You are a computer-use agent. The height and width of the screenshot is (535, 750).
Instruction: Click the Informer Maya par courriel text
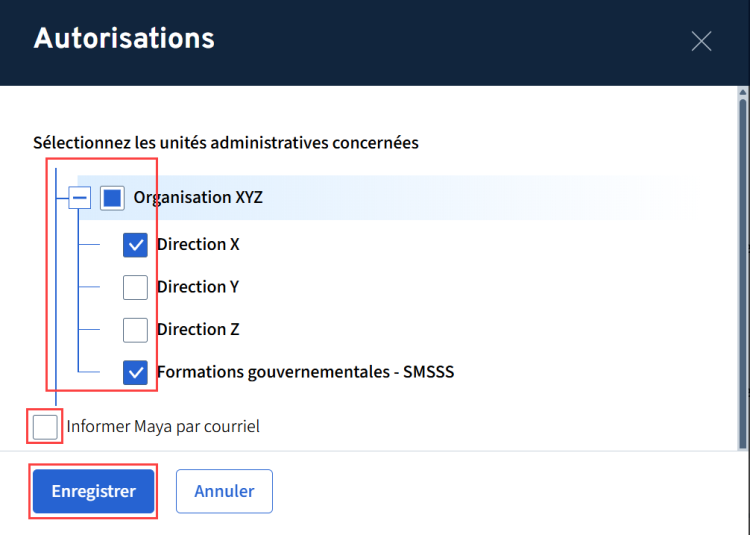click(163, 427)
